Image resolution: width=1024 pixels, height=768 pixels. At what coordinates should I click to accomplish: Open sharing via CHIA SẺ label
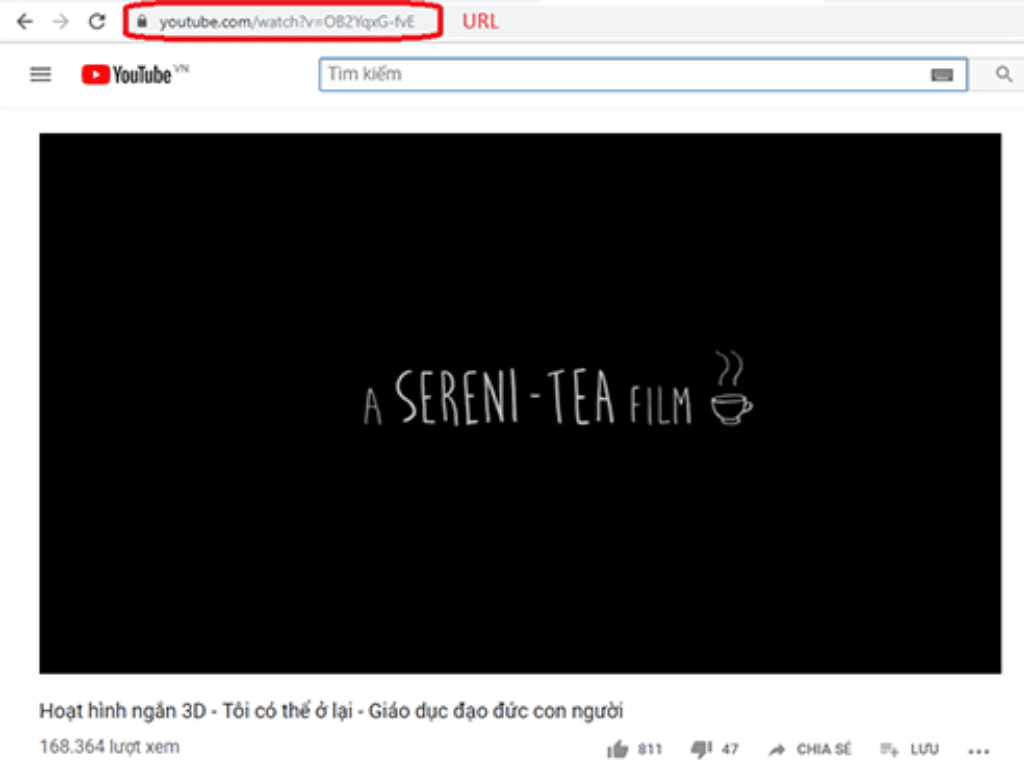pyautogui.click(x=824, y=749)
